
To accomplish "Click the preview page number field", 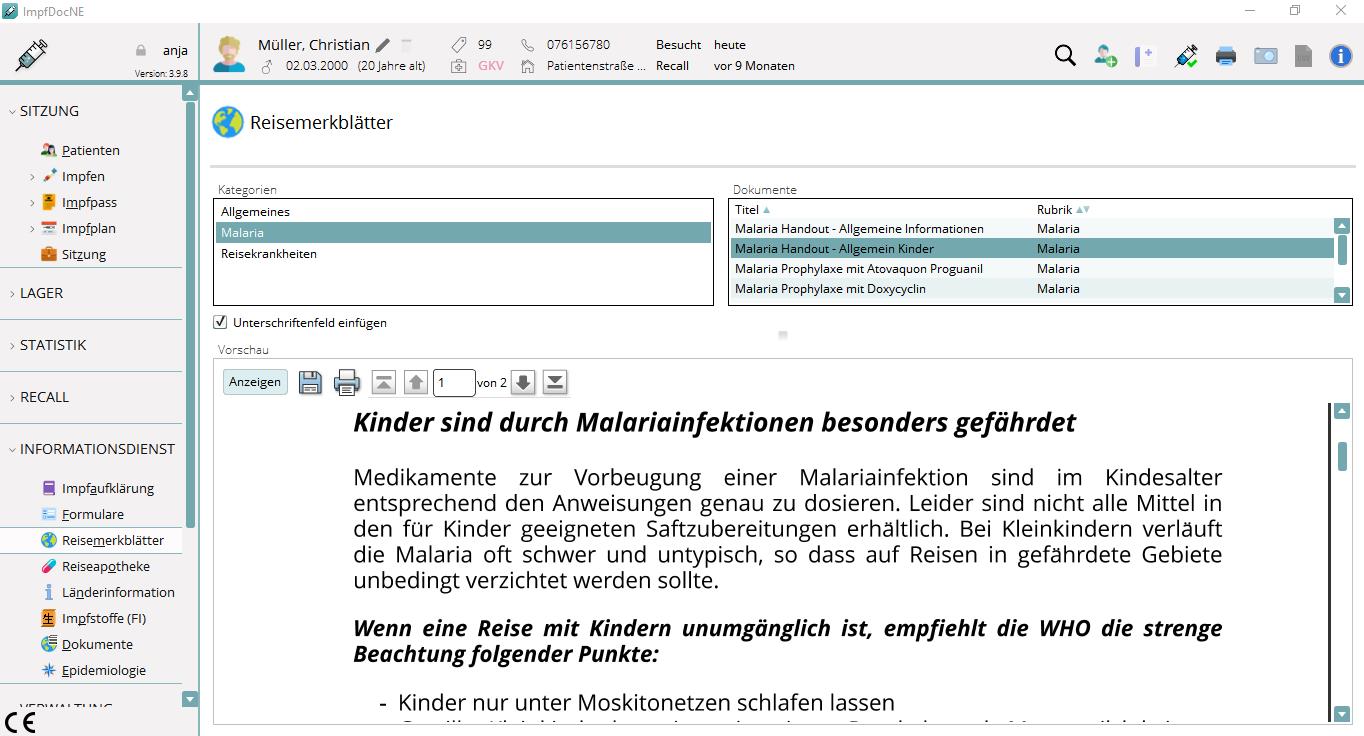I will [454, 382].
